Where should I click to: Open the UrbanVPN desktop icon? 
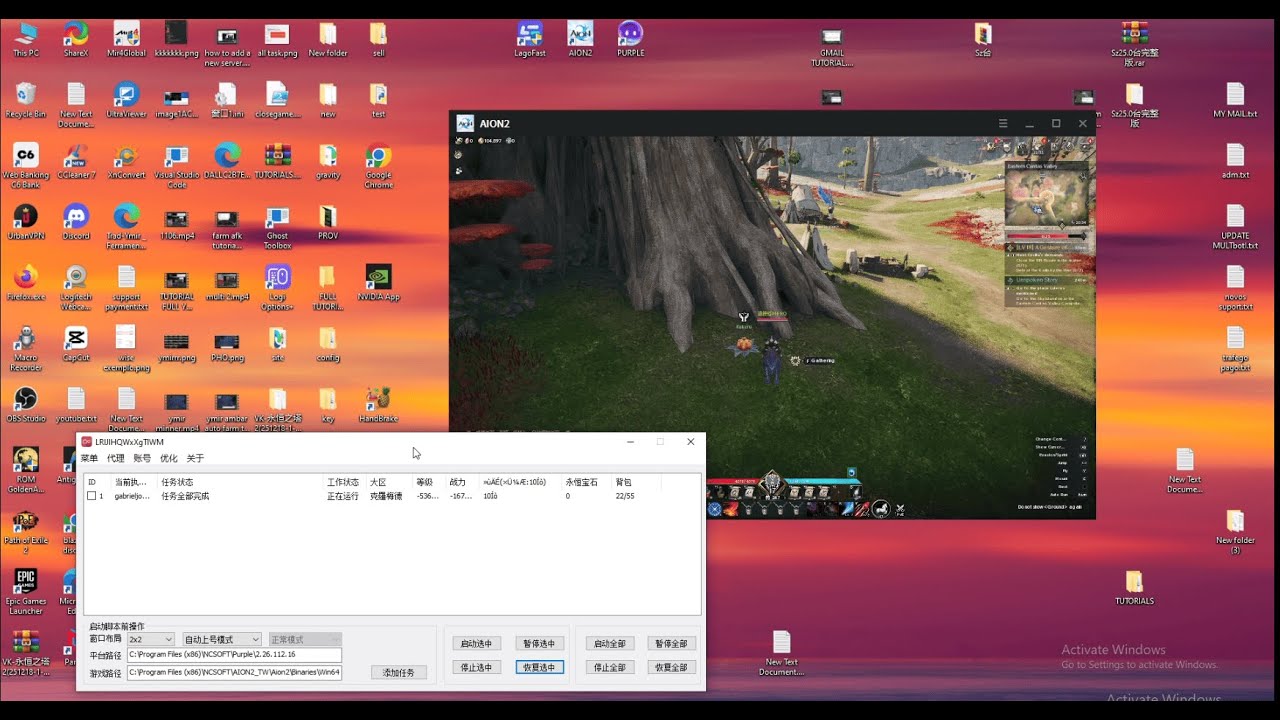[x=26, y=222]
